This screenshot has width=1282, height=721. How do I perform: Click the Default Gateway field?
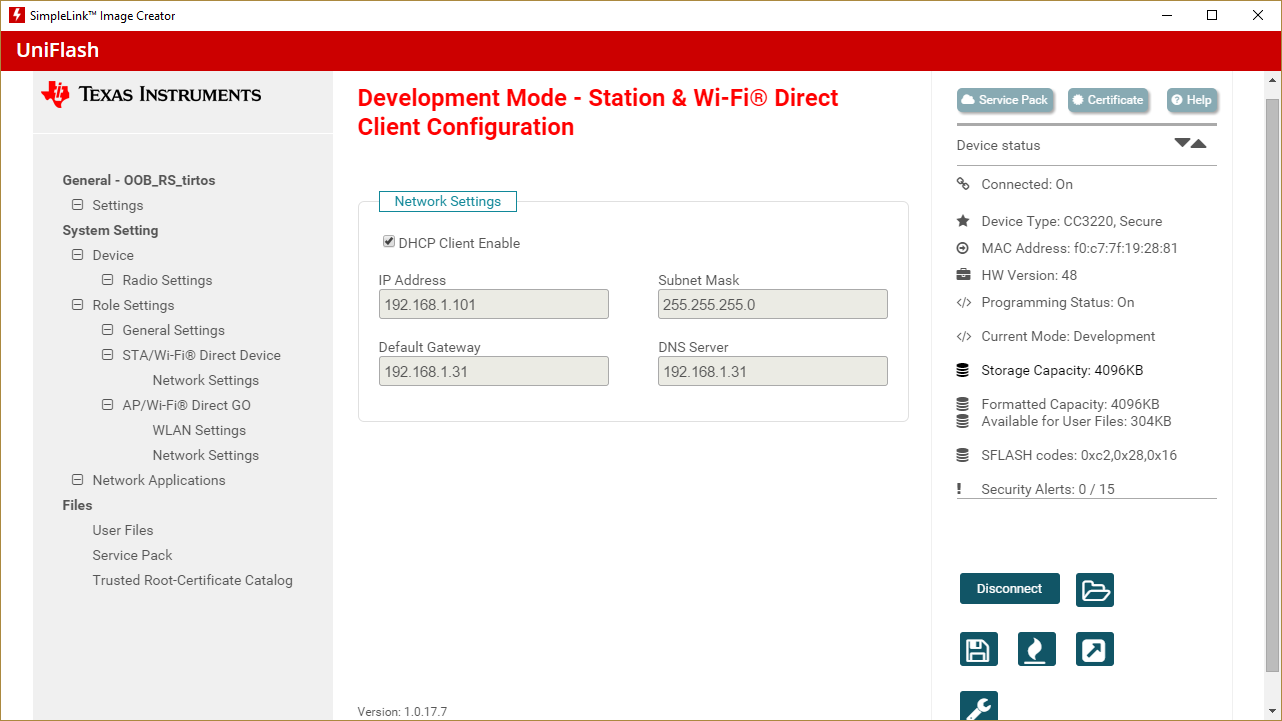tap(494, 371)
